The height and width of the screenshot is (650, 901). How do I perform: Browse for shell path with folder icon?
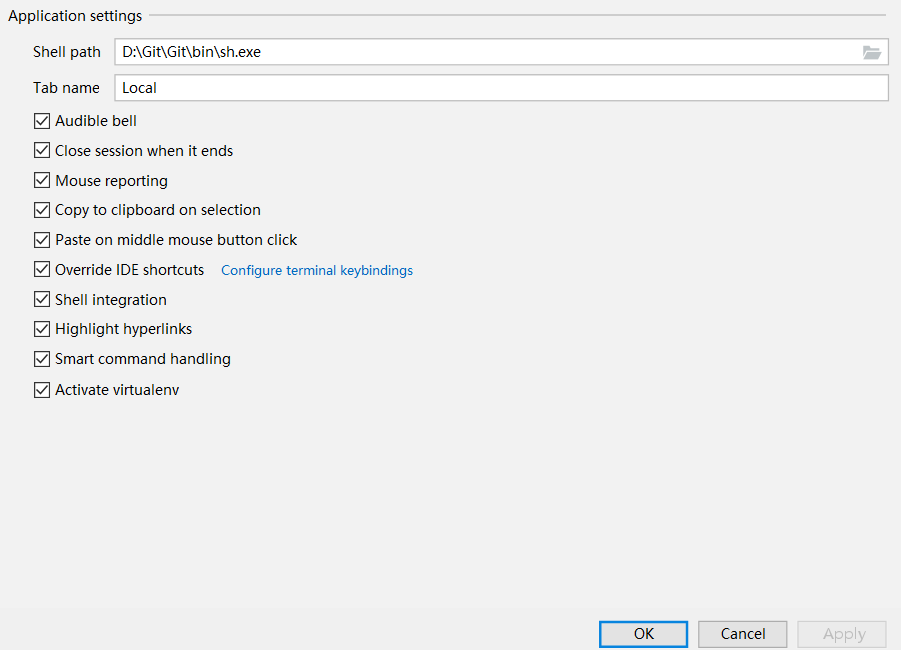872,52
